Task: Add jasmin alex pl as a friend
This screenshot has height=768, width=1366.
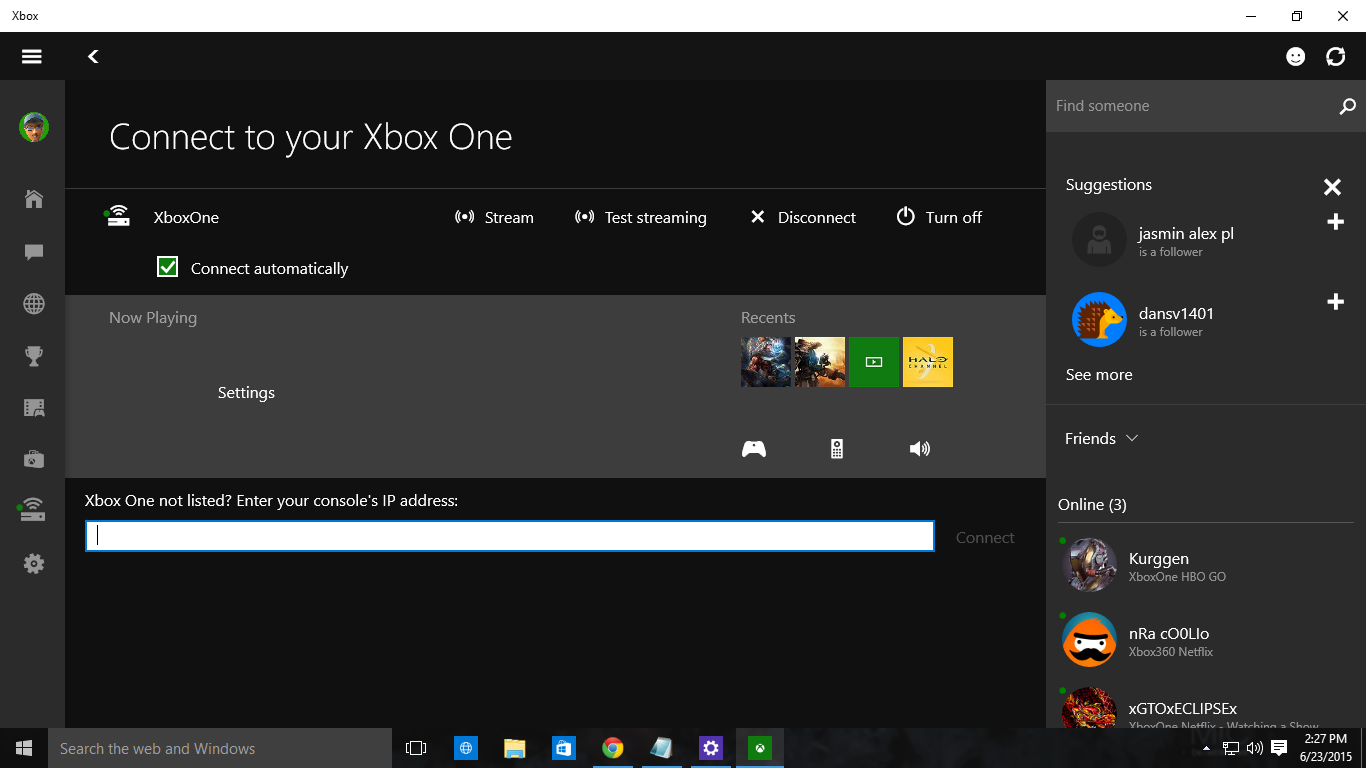Action: click(x=1335, y=222)
